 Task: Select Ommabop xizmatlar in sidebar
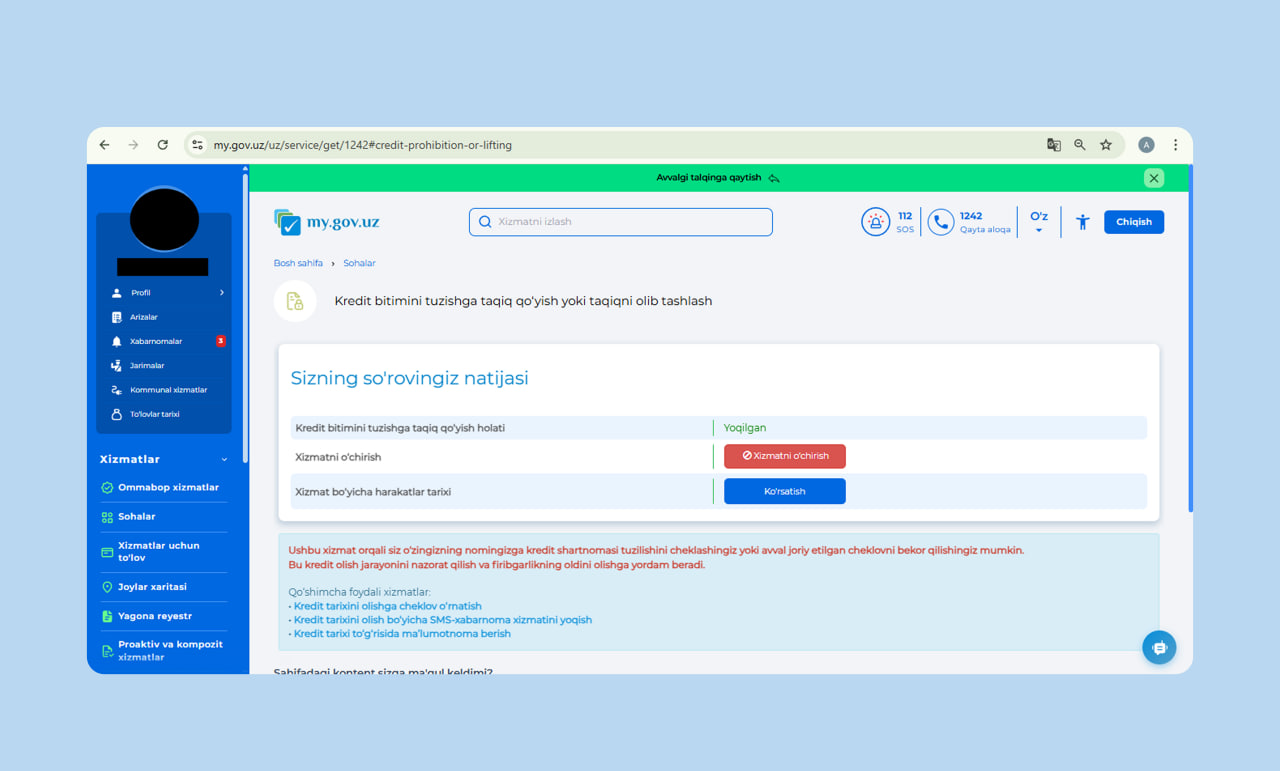168,488
